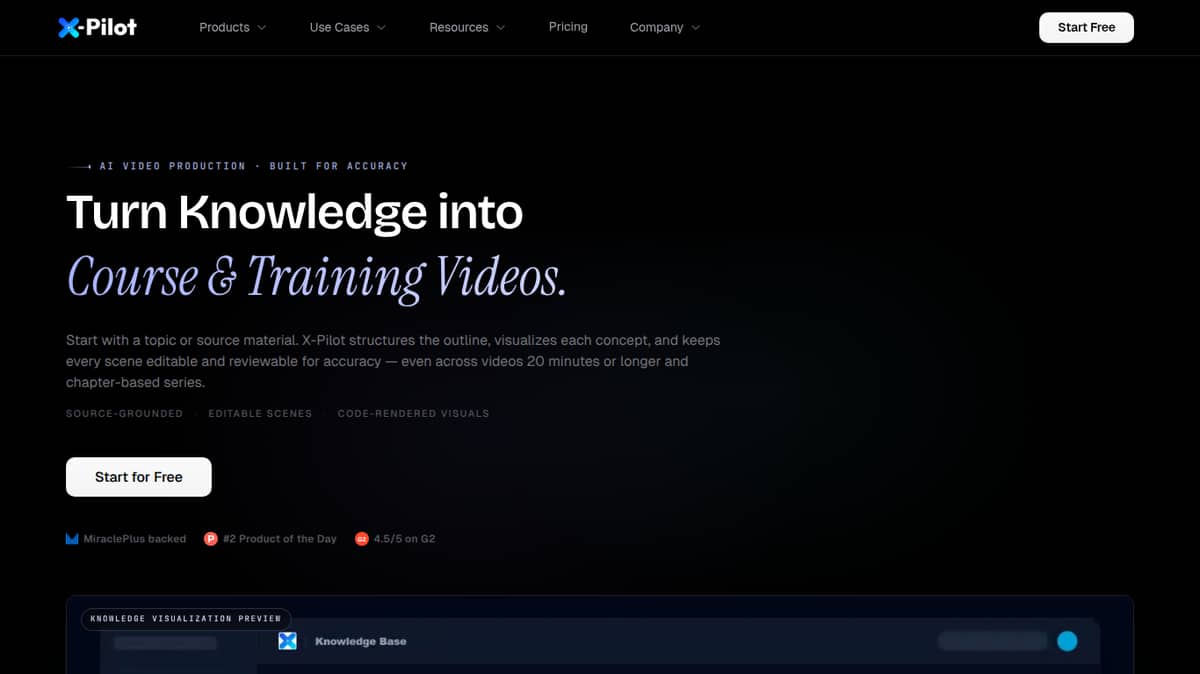
Task: Click the G2 badge icon
Action: point(362,539)
